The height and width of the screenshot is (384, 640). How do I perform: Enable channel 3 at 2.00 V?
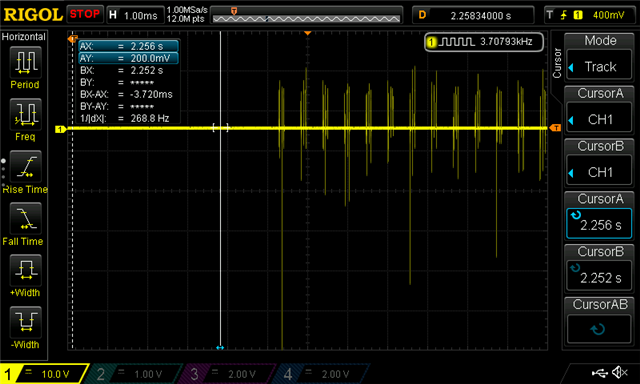pos(228,374)
